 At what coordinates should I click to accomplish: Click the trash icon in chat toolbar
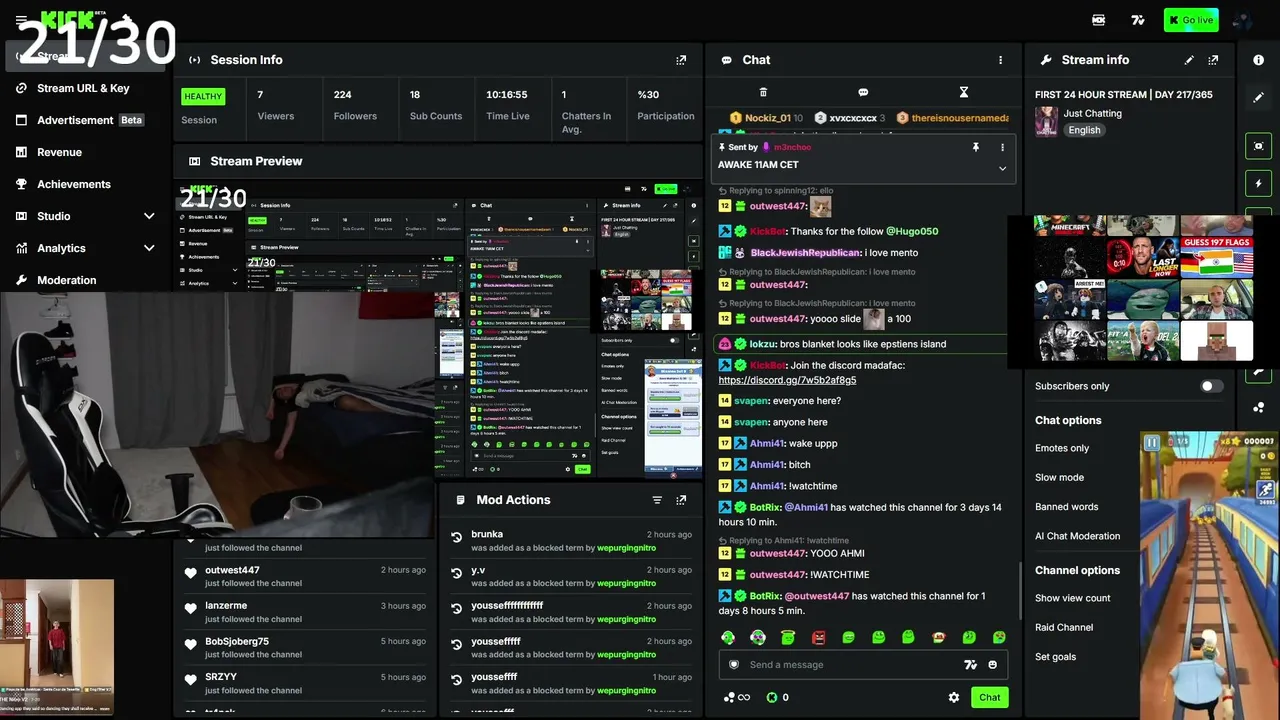[x=763, y=92]
